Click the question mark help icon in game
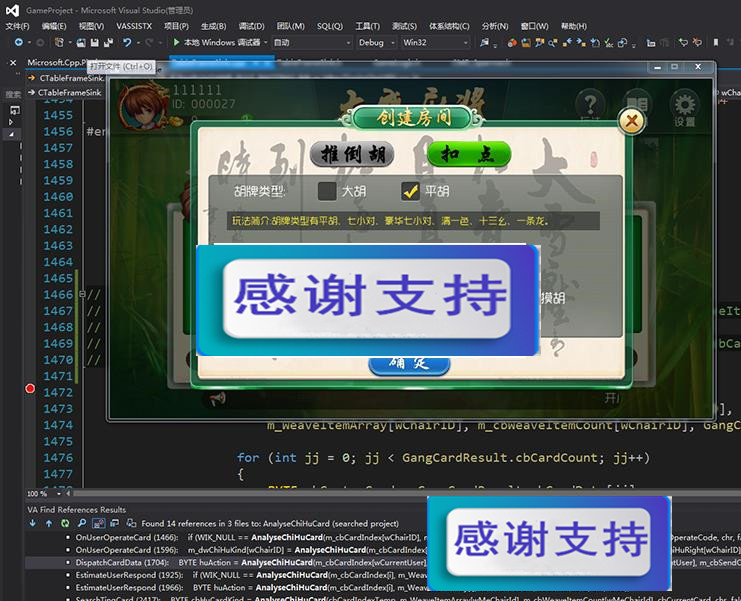Viewport: 741px width, 601px height. pyautogui.click(x=590, y=103)
